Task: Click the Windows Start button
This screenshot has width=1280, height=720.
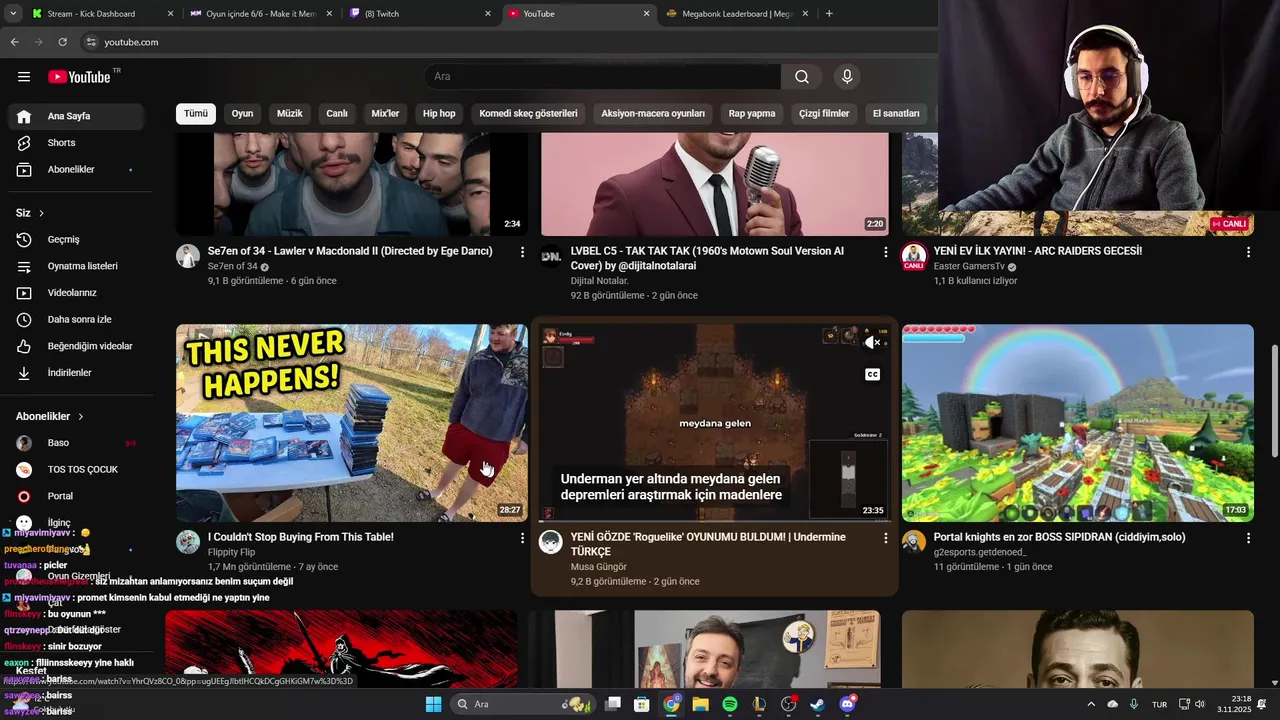Action: coord(433,704)
